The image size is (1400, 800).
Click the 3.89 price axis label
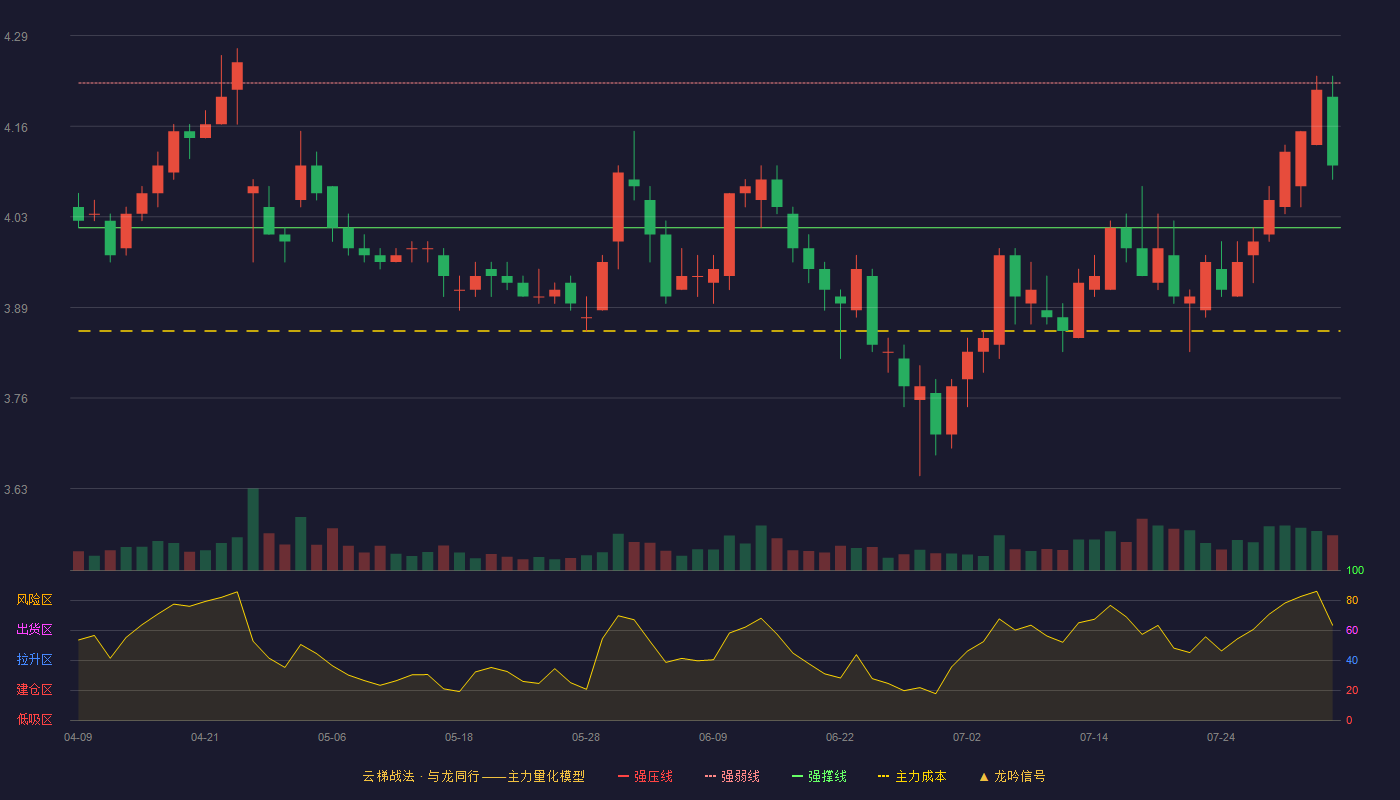pyautogui.click(x=16, y=309)
